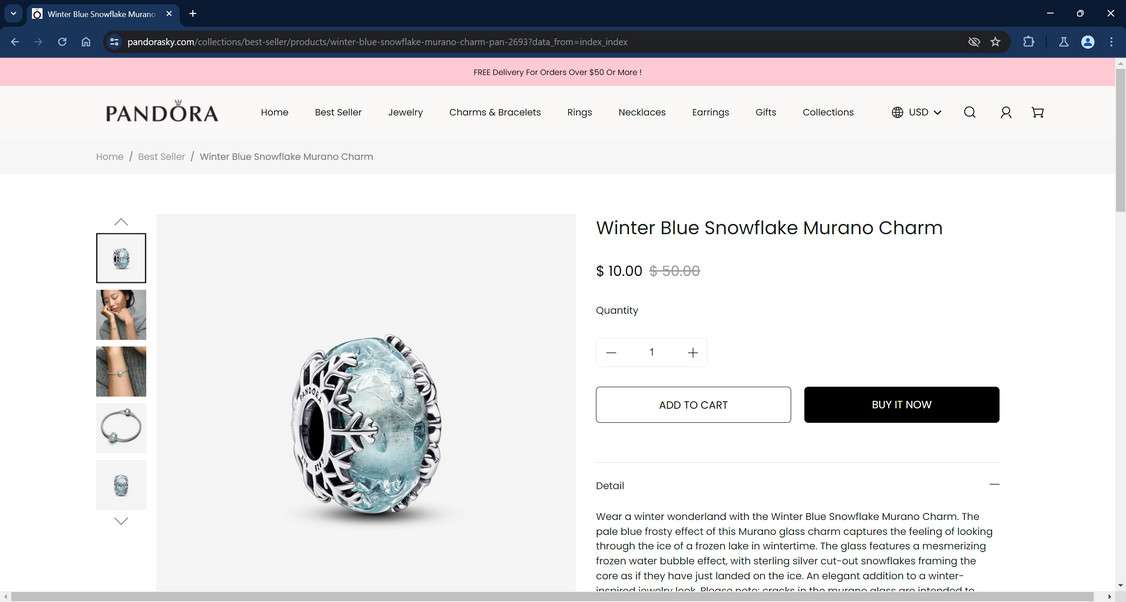This screenshot has width=1126, height=602.
Task: Open Chrome profile avatar icon
Action: pos(1088,42)
